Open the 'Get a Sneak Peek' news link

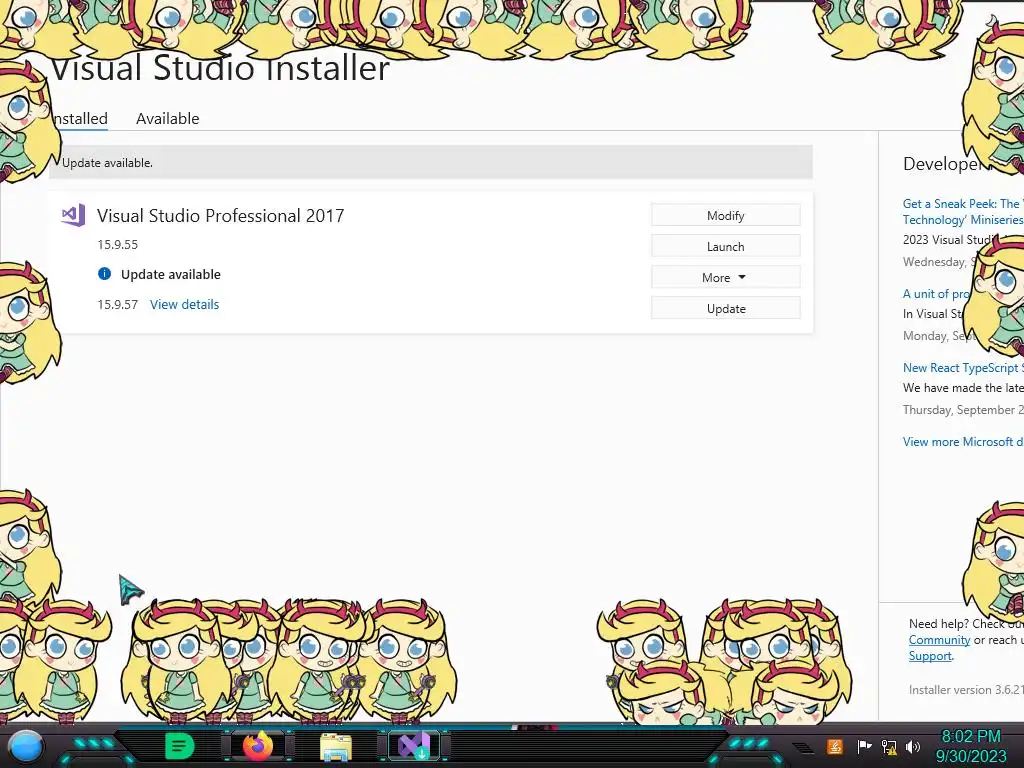(x=963, y=212)
